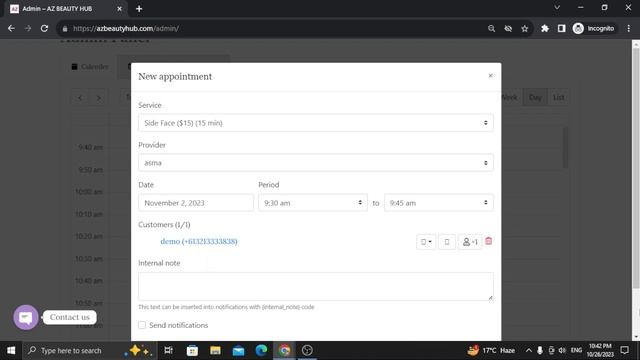Open the customer status dropdown button

coord(426,242)
